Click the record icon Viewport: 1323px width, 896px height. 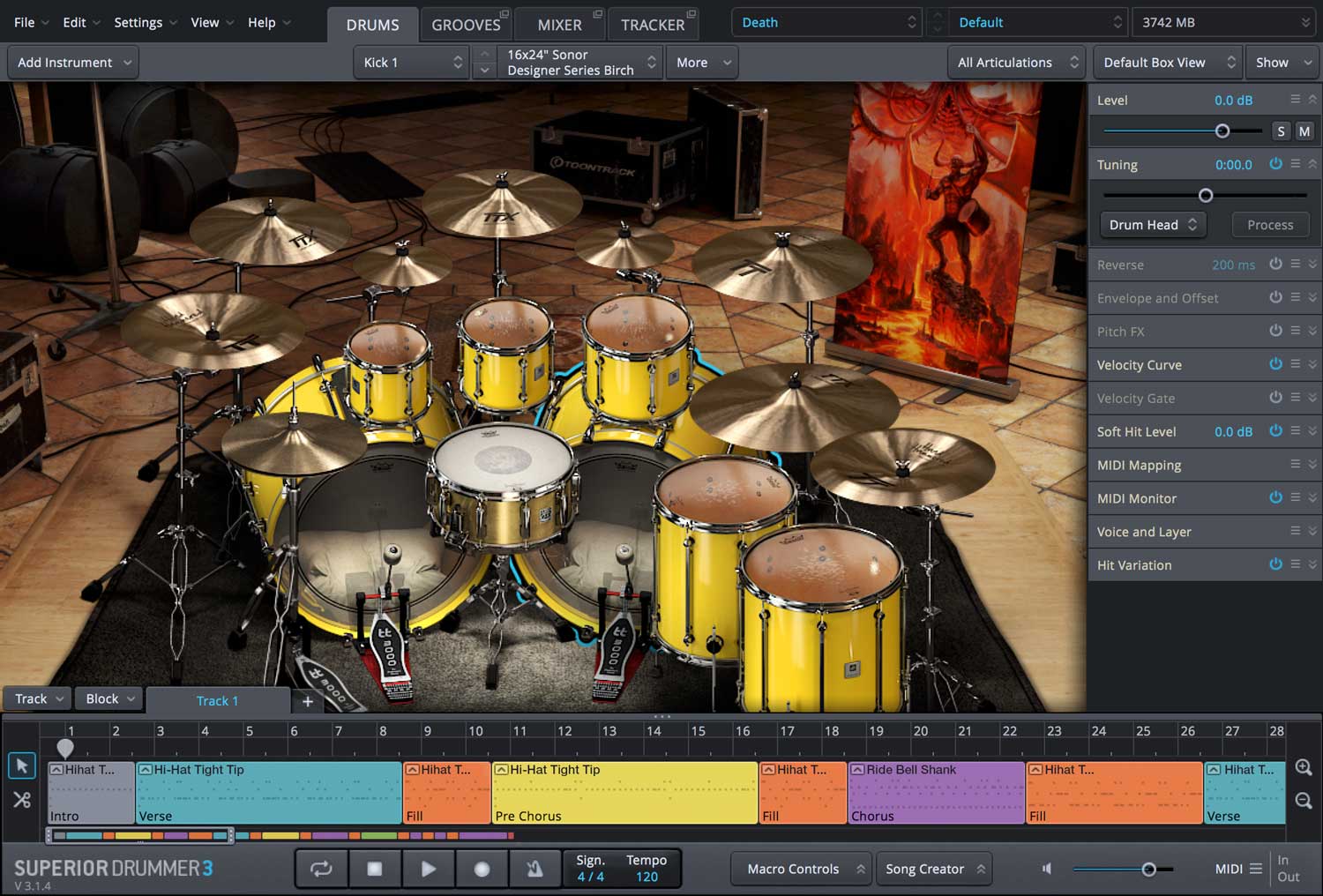coord(482,869)
